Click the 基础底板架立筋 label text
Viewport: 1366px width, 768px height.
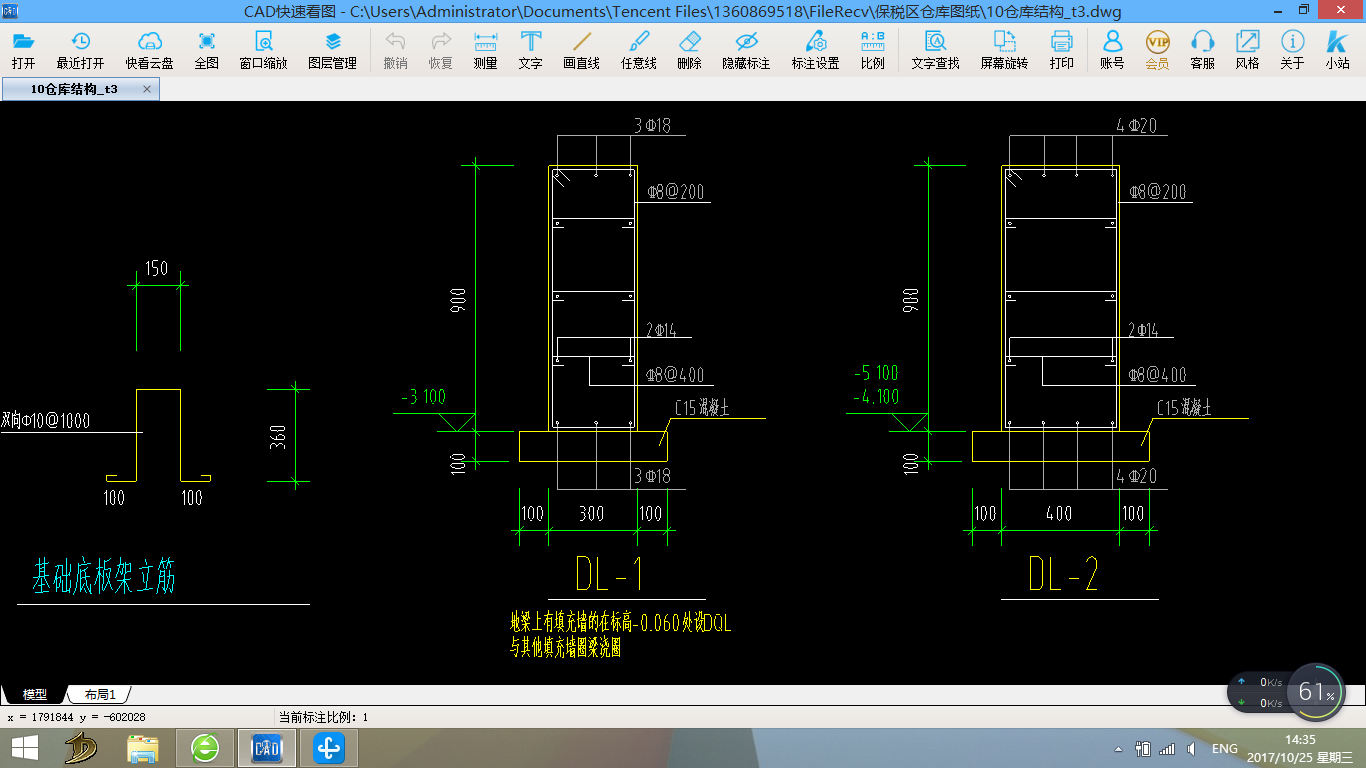coord(104,577)
